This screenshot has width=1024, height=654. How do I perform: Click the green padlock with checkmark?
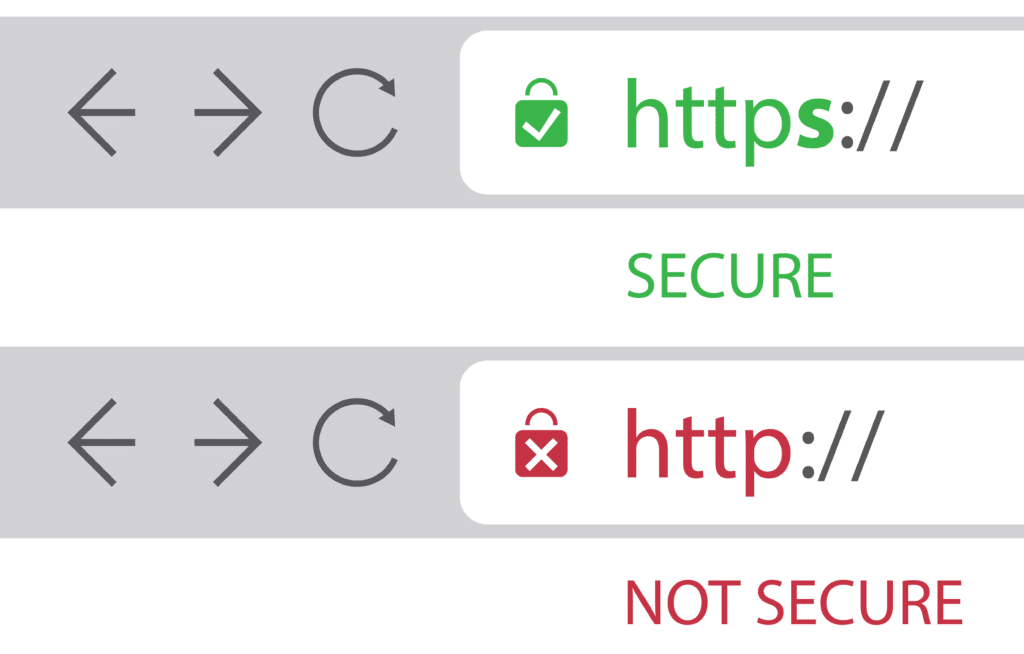click(x=541, y=113)
